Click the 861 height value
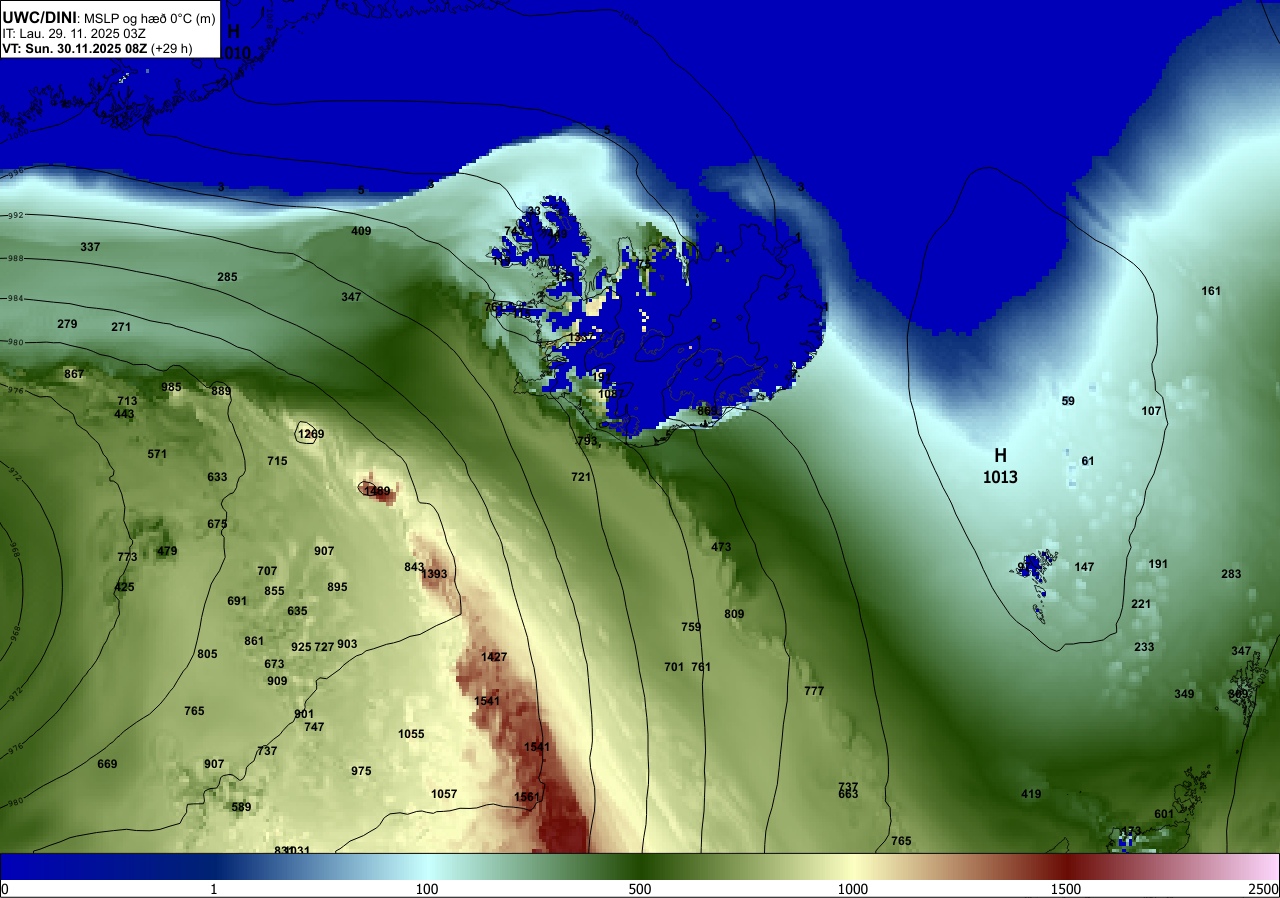 254,641
